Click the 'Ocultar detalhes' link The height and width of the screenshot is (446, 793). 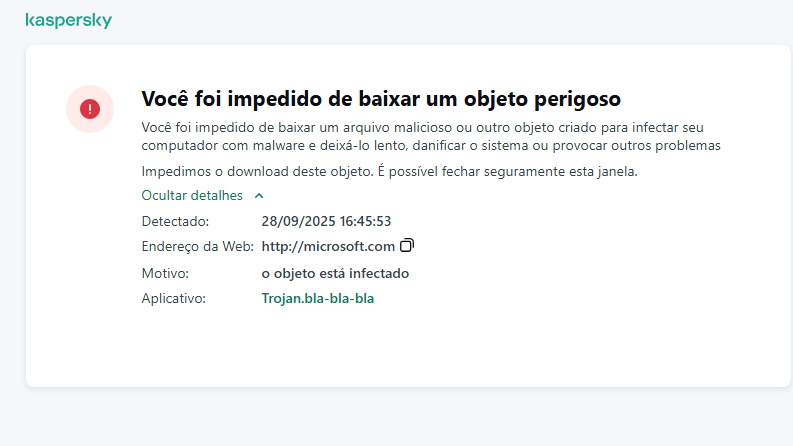(192, 196)
